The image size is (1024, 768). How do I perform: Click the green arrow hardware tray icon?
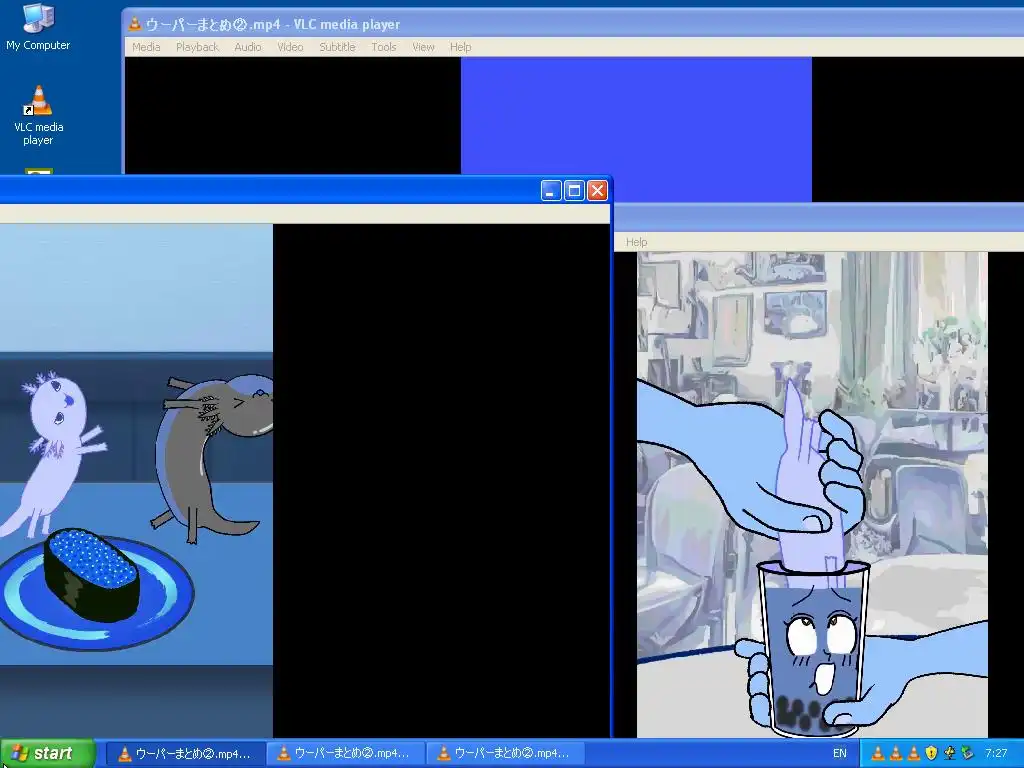point(967,754)
